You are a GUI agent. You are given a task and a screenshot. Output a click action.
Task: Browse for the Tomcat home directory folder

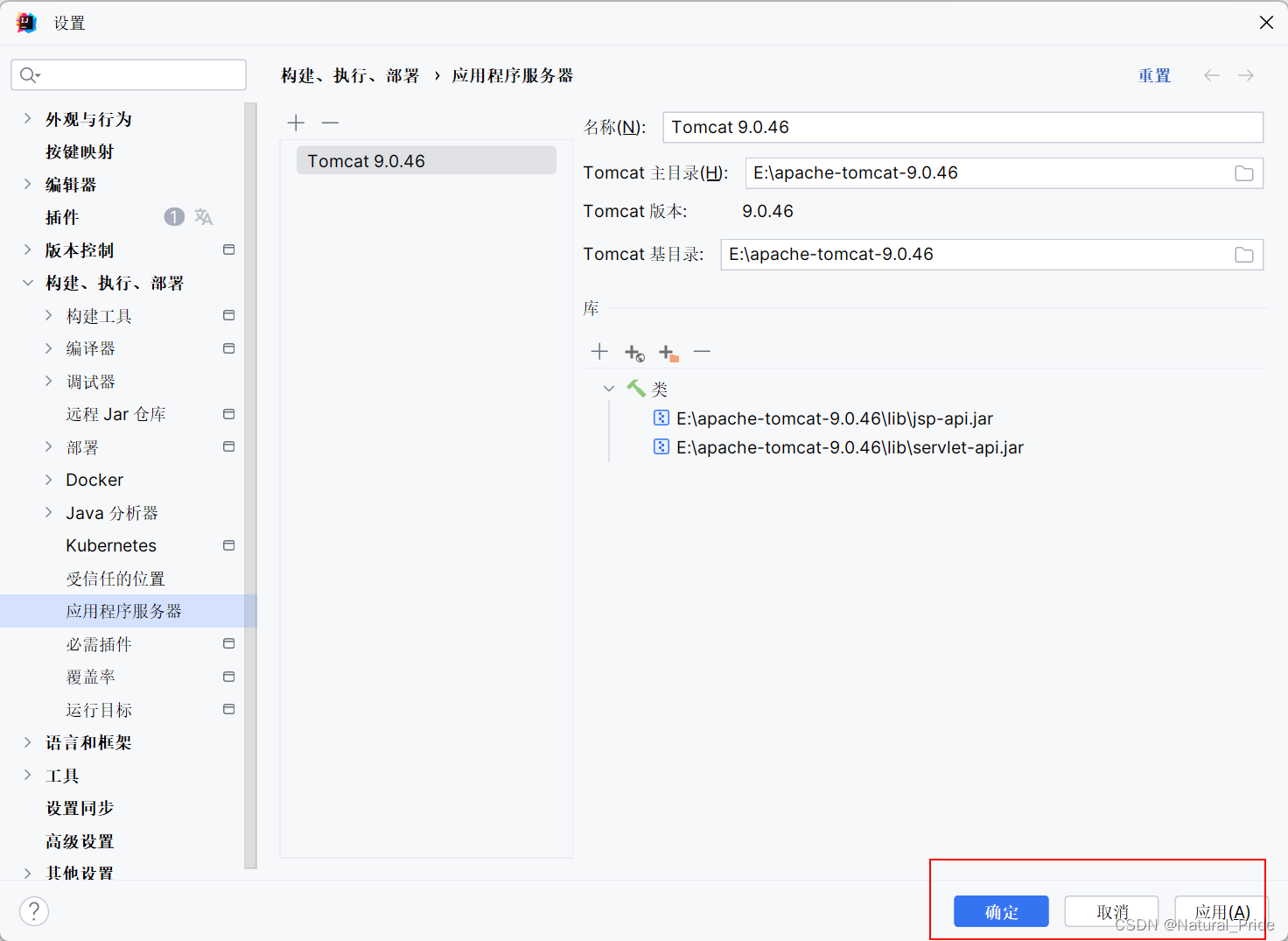[x=1243, y=173]
